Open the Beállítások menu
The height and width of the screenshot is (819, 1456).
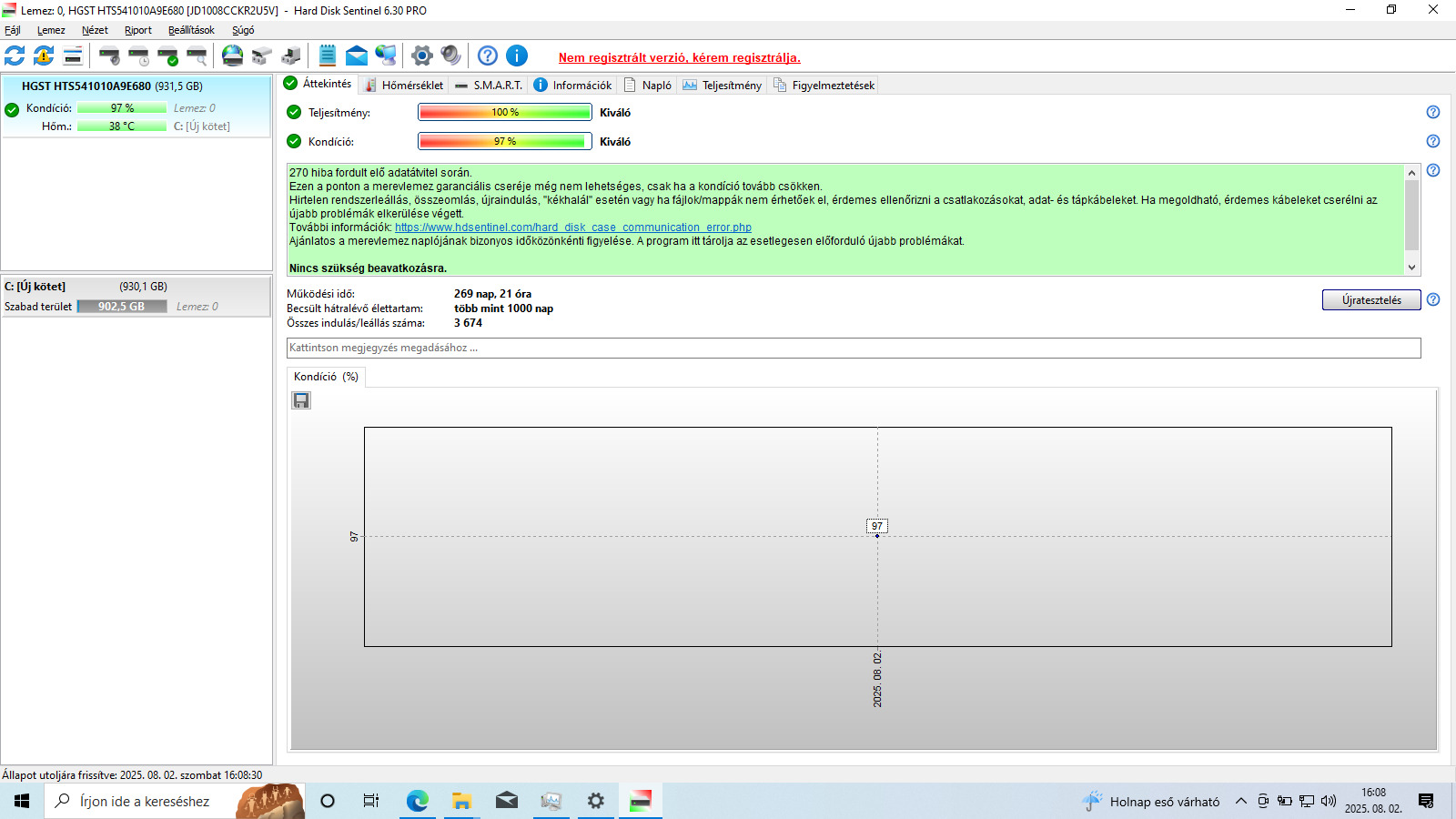(x=191, y=30)
